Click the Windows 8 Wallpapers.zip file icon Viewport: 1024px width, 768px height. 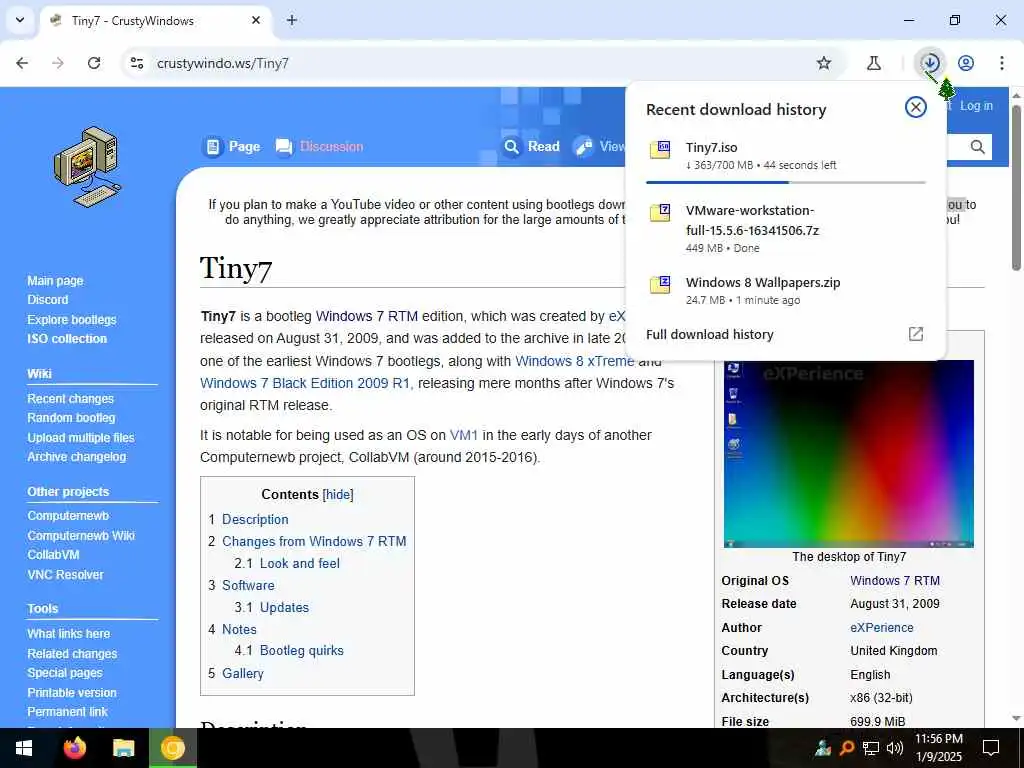point(660,285)
